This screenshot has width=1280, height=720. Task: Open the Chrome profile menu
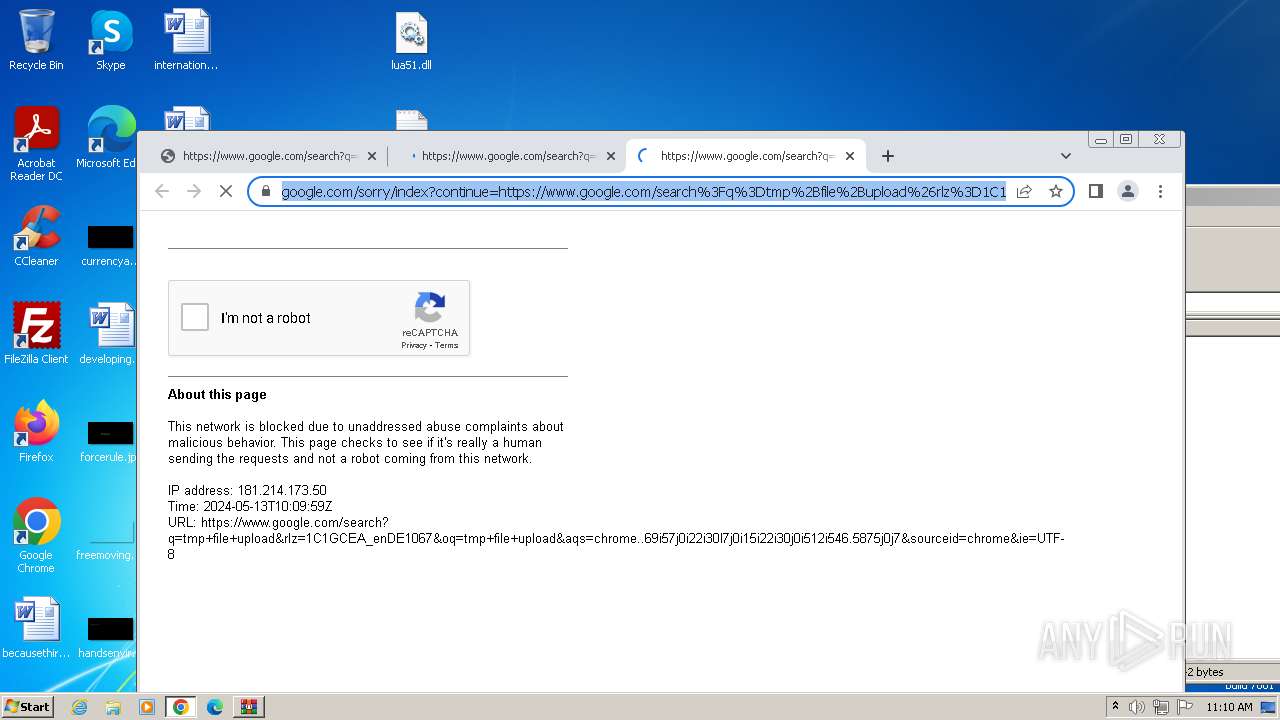(1128, 191)
